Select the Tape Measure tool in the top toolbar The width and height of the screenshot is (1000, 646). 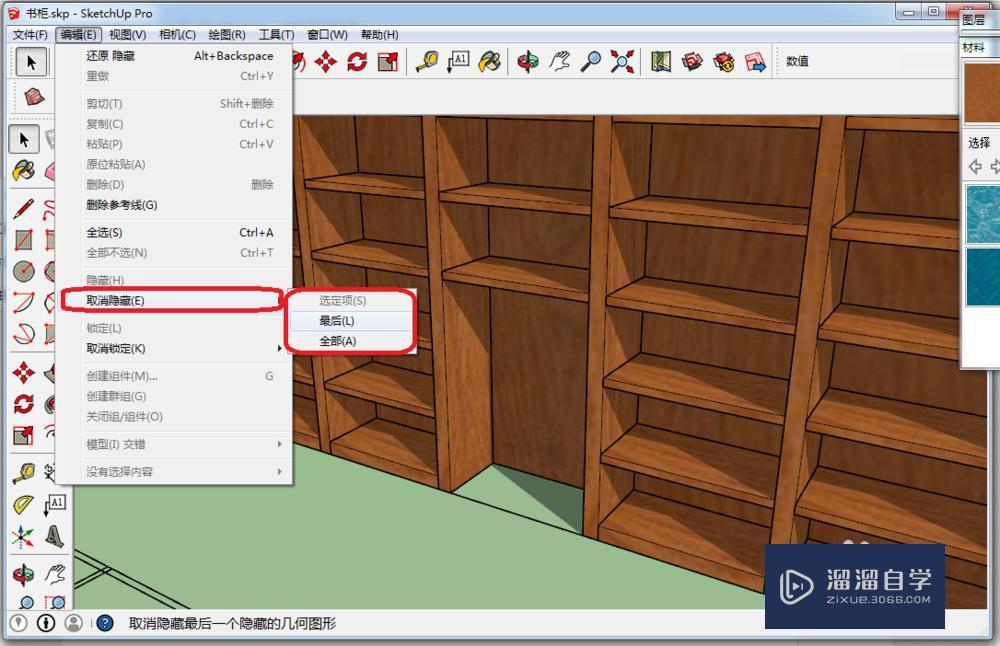[428, 62]
